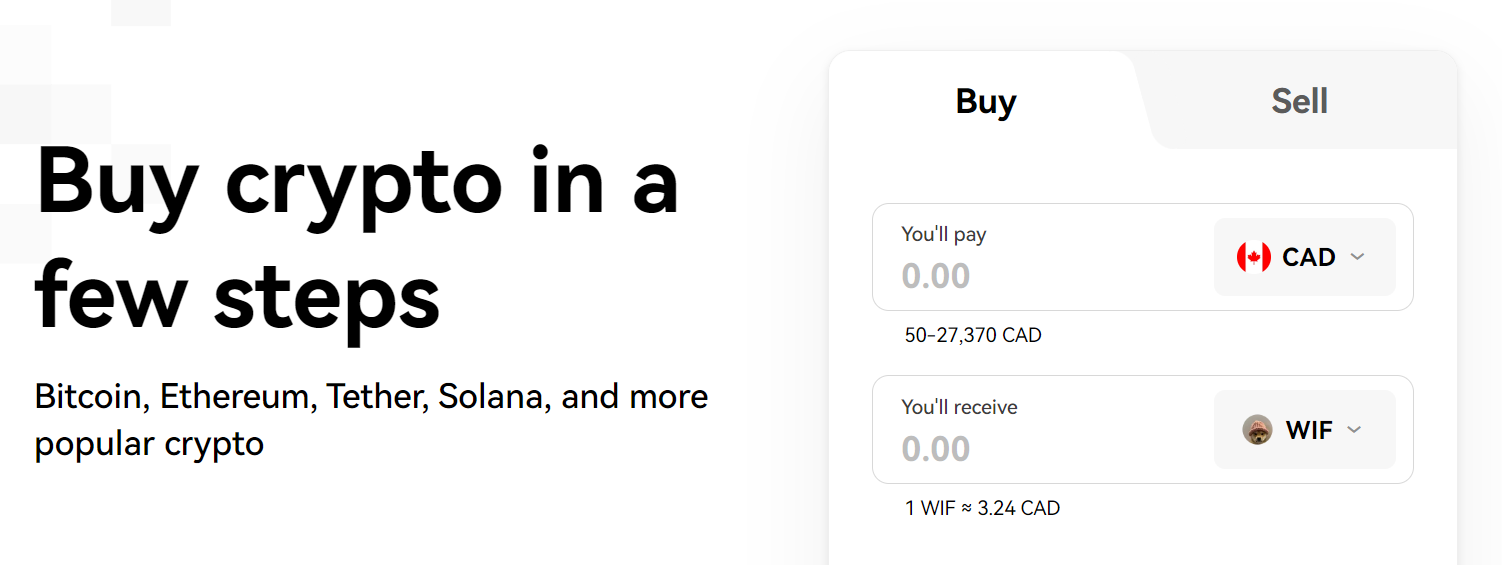The height and width of the screenshot is (565, 1502).
Task: Click the 0.00 placeholder under You'll pay
Action: click(x=936, y=276)
